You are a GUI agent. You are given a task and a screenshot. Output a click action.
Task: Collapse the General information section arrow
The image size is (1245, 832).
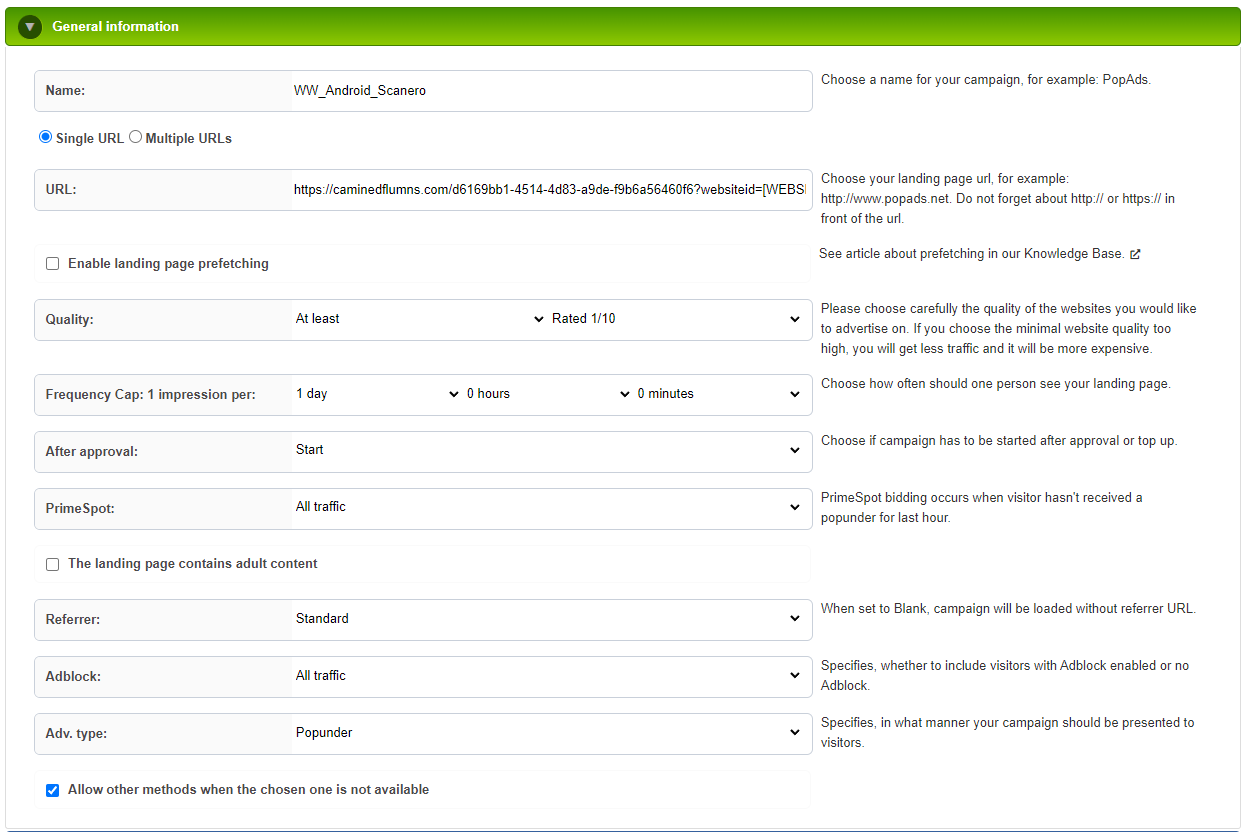29,27
